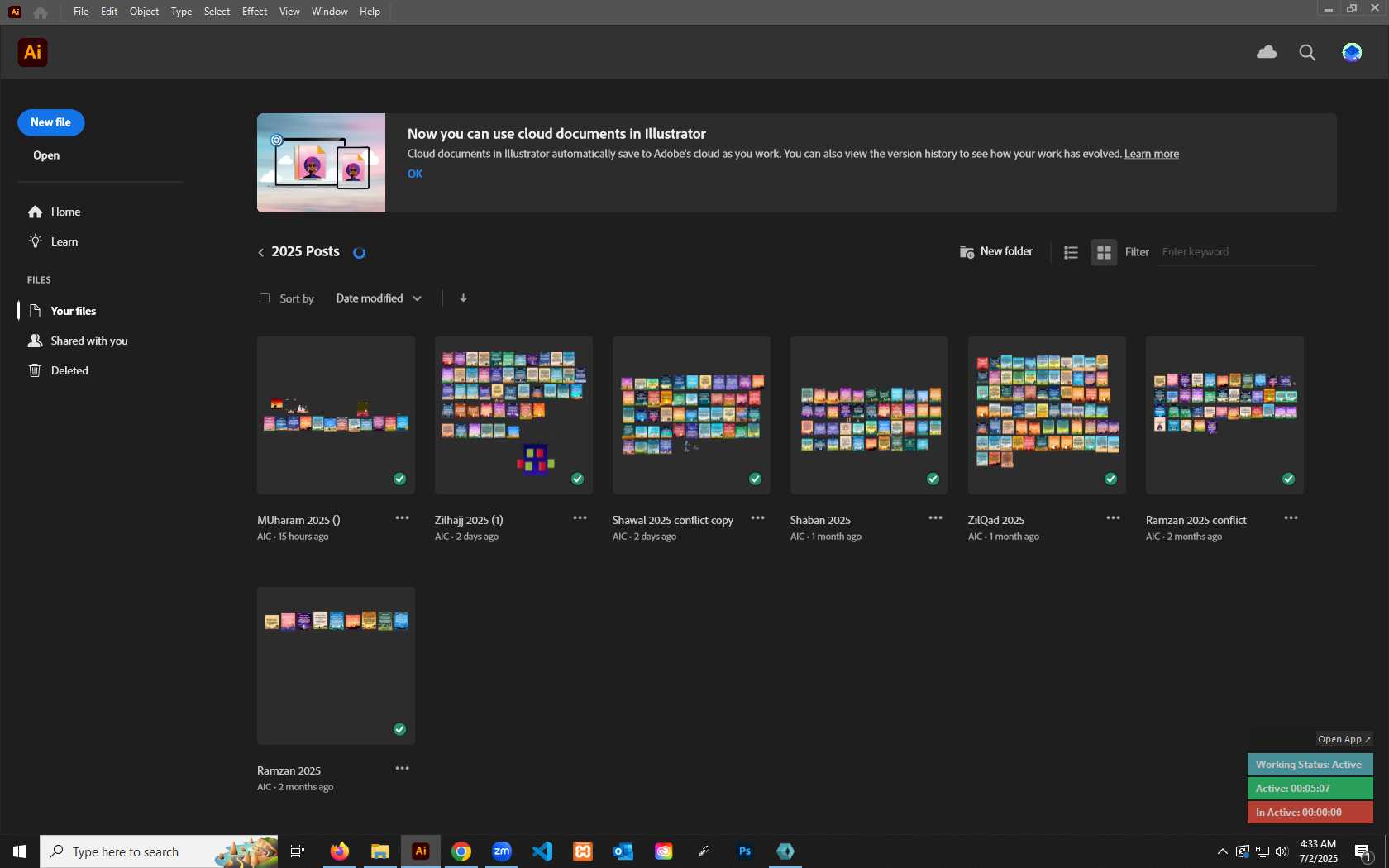Click the New file button
The height and width of the screenshot is (868, 1389).
[51, 122]
